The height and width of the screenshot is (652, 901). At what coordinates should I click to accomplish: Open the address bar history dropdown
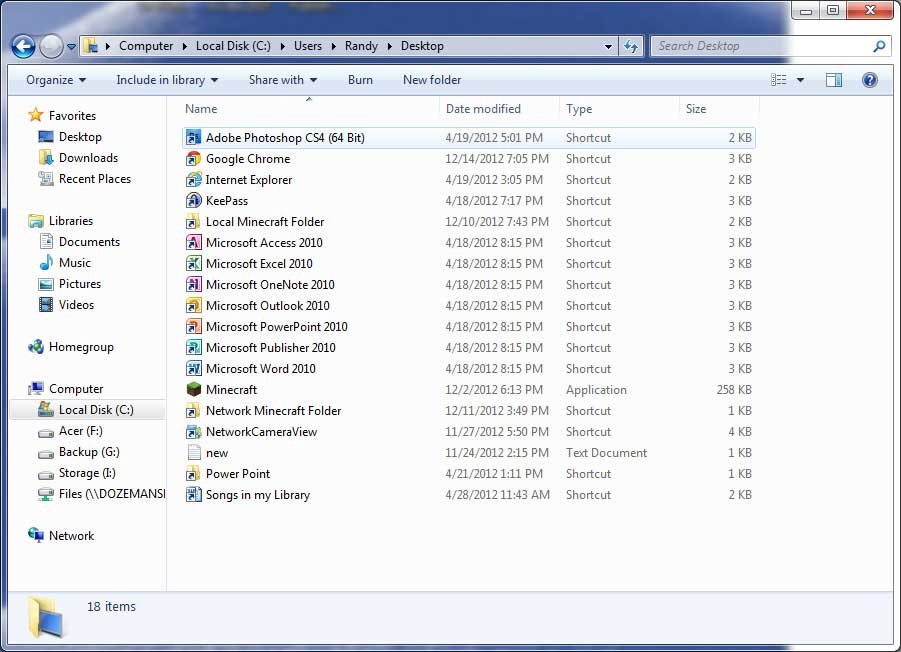coord(608,47)
